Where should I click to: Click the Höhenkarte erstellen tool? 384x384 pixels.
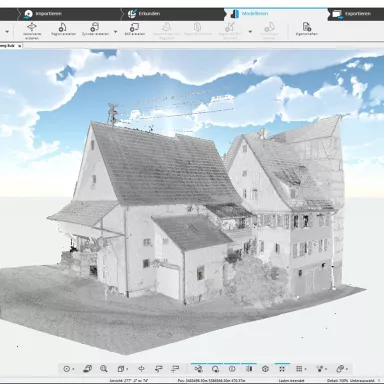pos(32,31)
